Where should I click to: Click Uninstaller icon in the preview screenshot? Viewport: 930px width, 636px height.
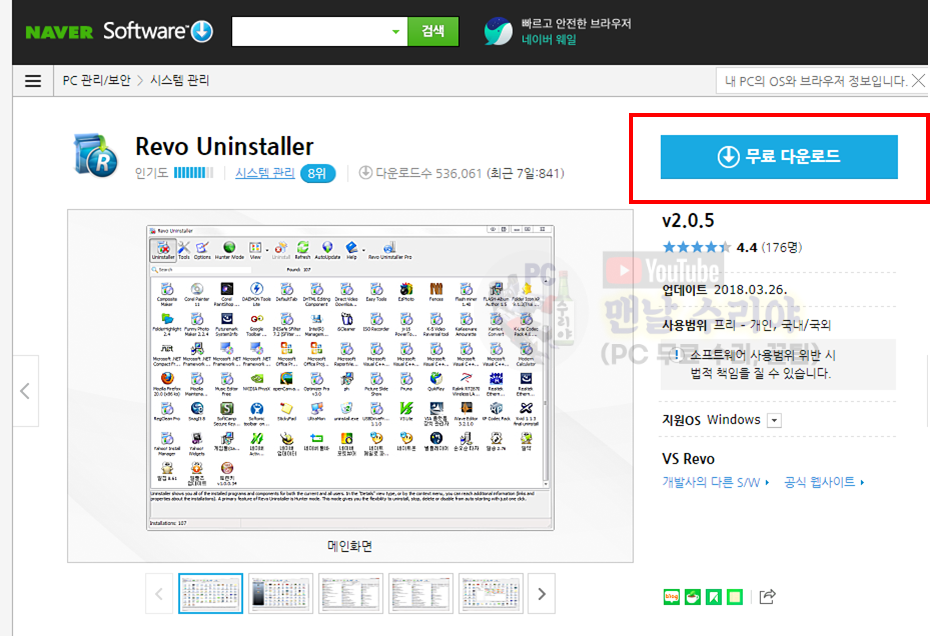(163, 250)
